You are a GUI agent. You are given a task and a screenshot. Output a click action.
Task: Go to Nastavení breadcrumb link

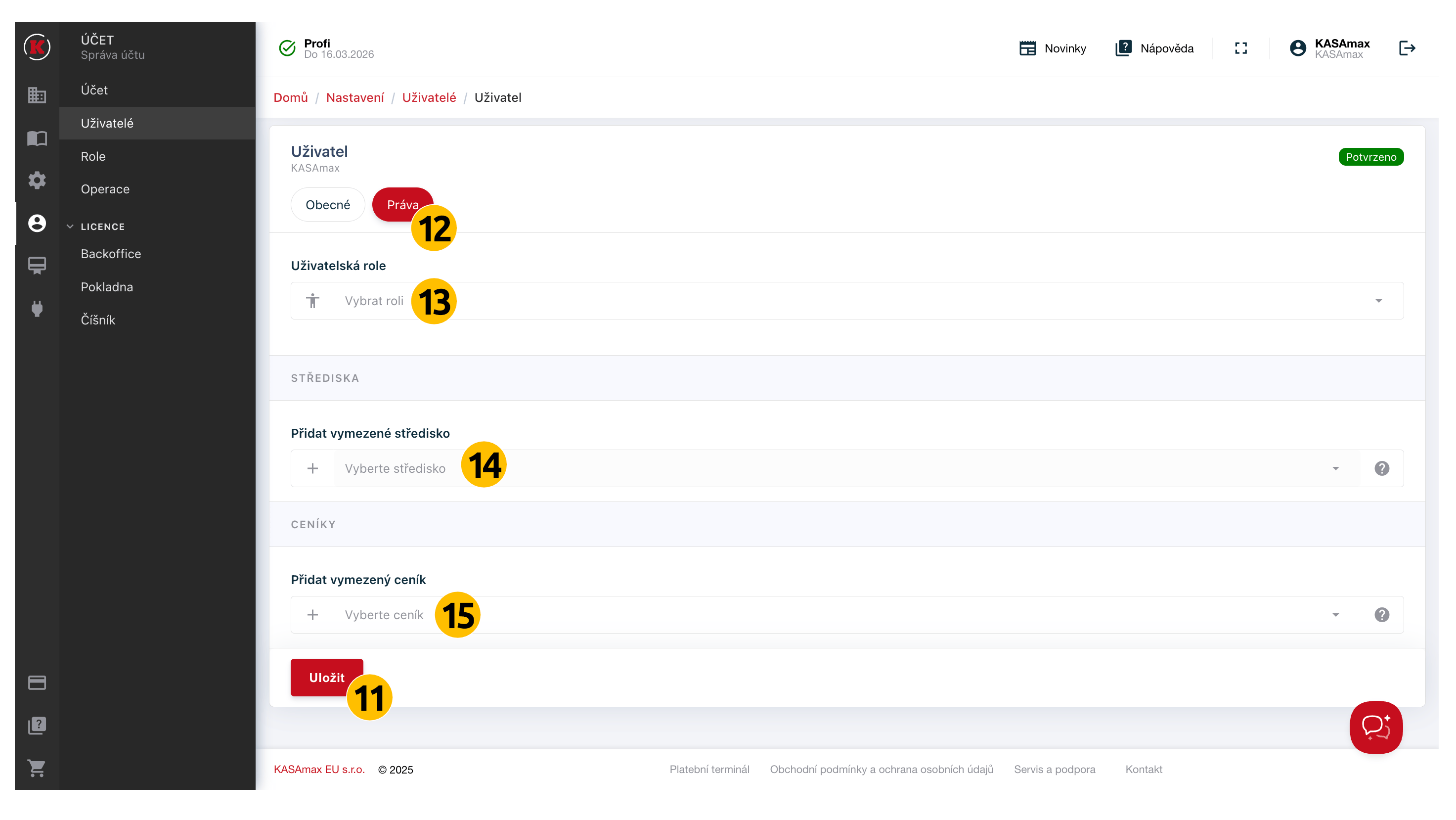point(354,98)
